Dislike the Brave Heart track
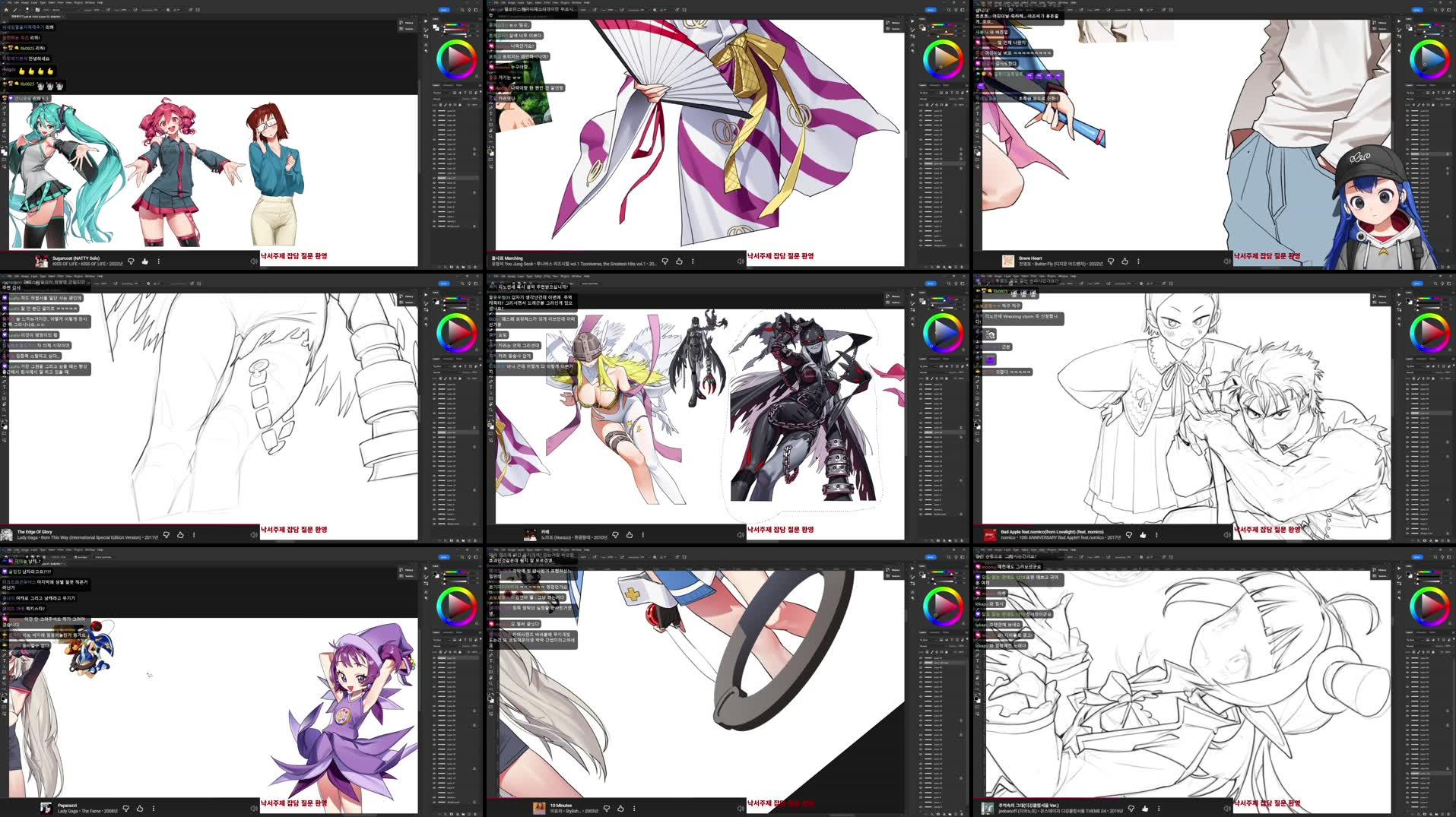1456x817 pixels. click(1111, 261)
